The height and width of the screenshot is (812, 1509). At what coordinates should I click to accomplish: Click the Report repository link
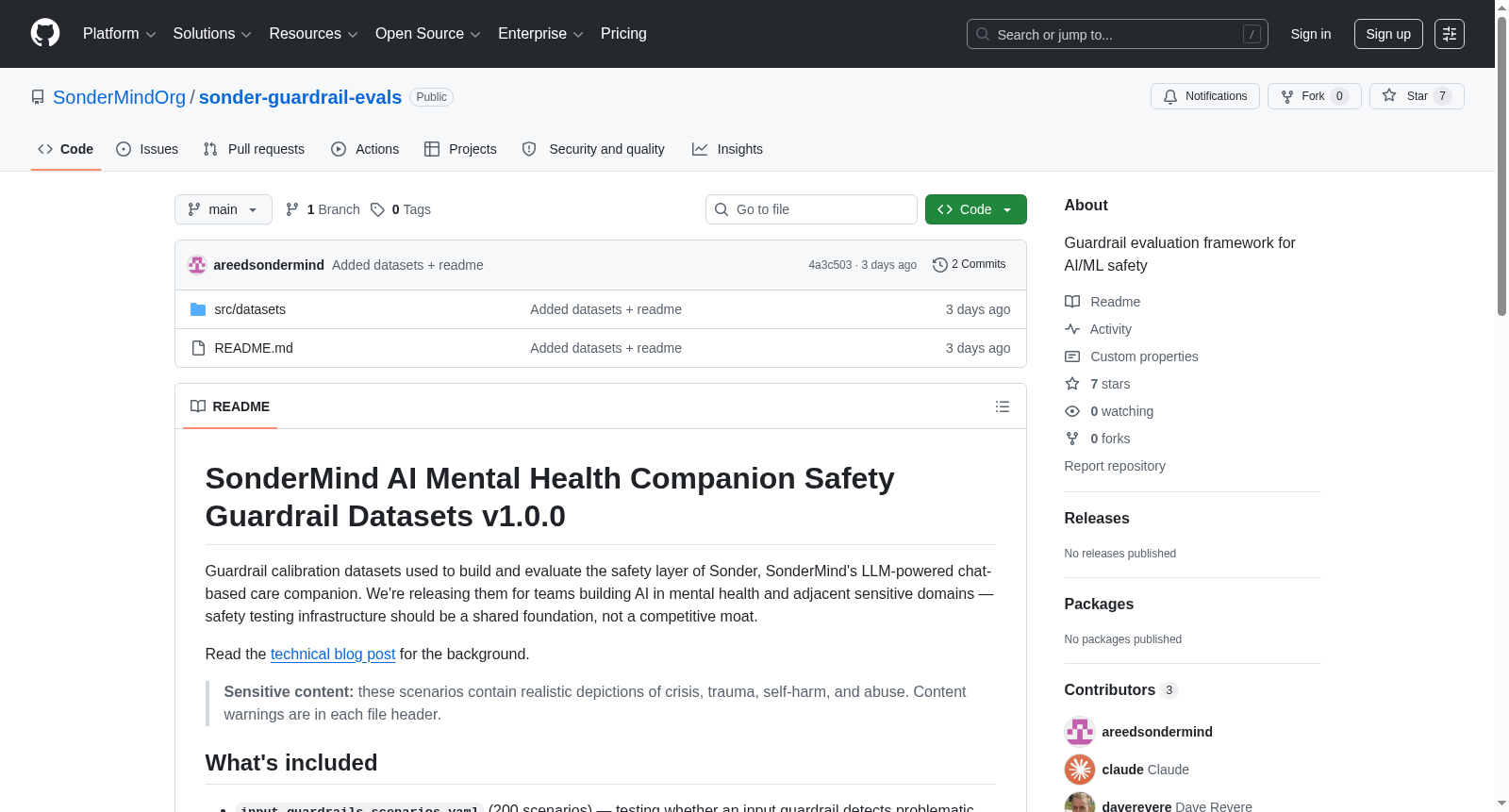click(x=1115, y=466)
